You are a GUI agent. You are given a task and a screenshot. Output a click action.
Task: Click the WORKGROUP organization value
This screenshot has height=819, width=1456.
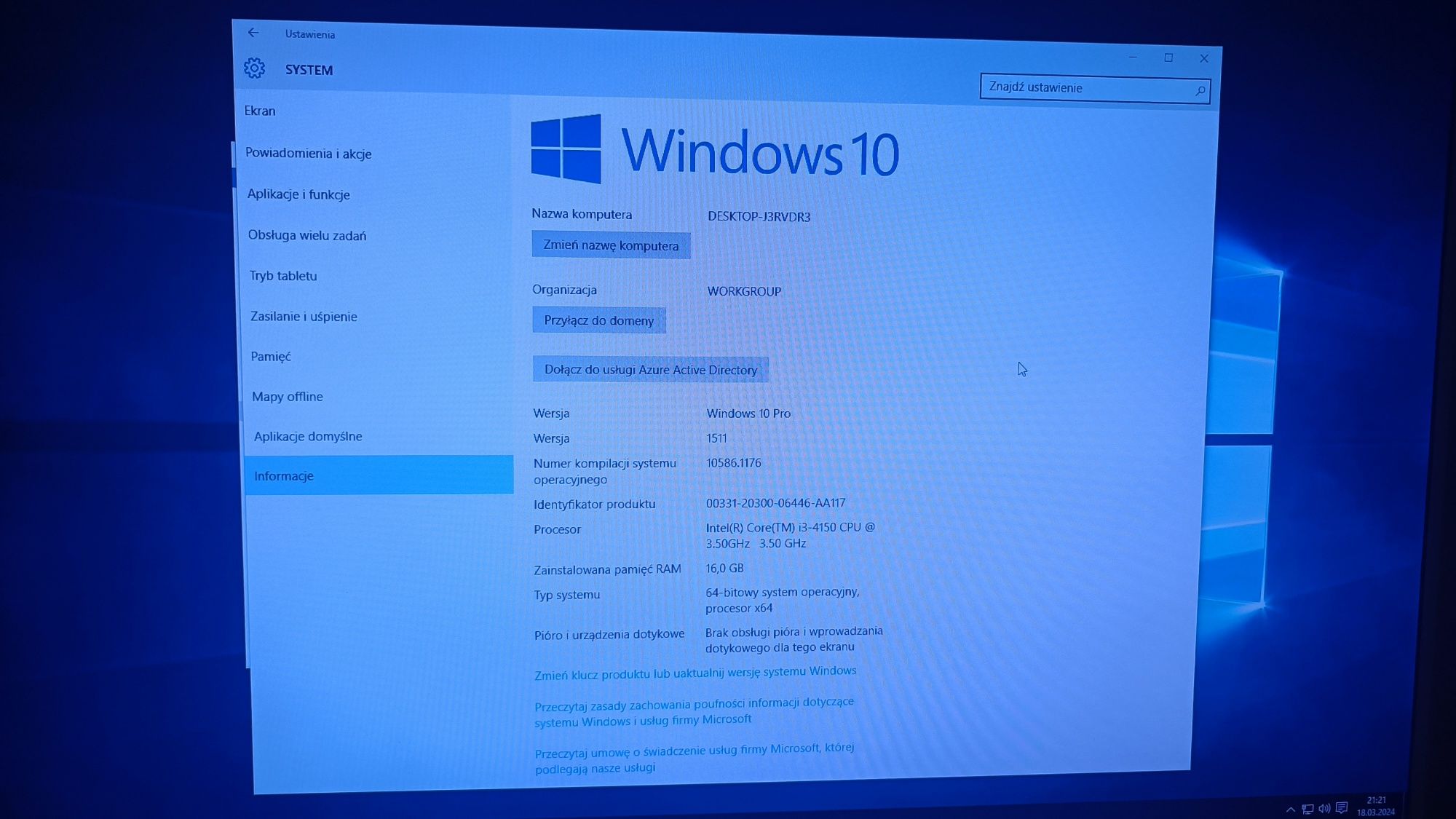(744, 291)
